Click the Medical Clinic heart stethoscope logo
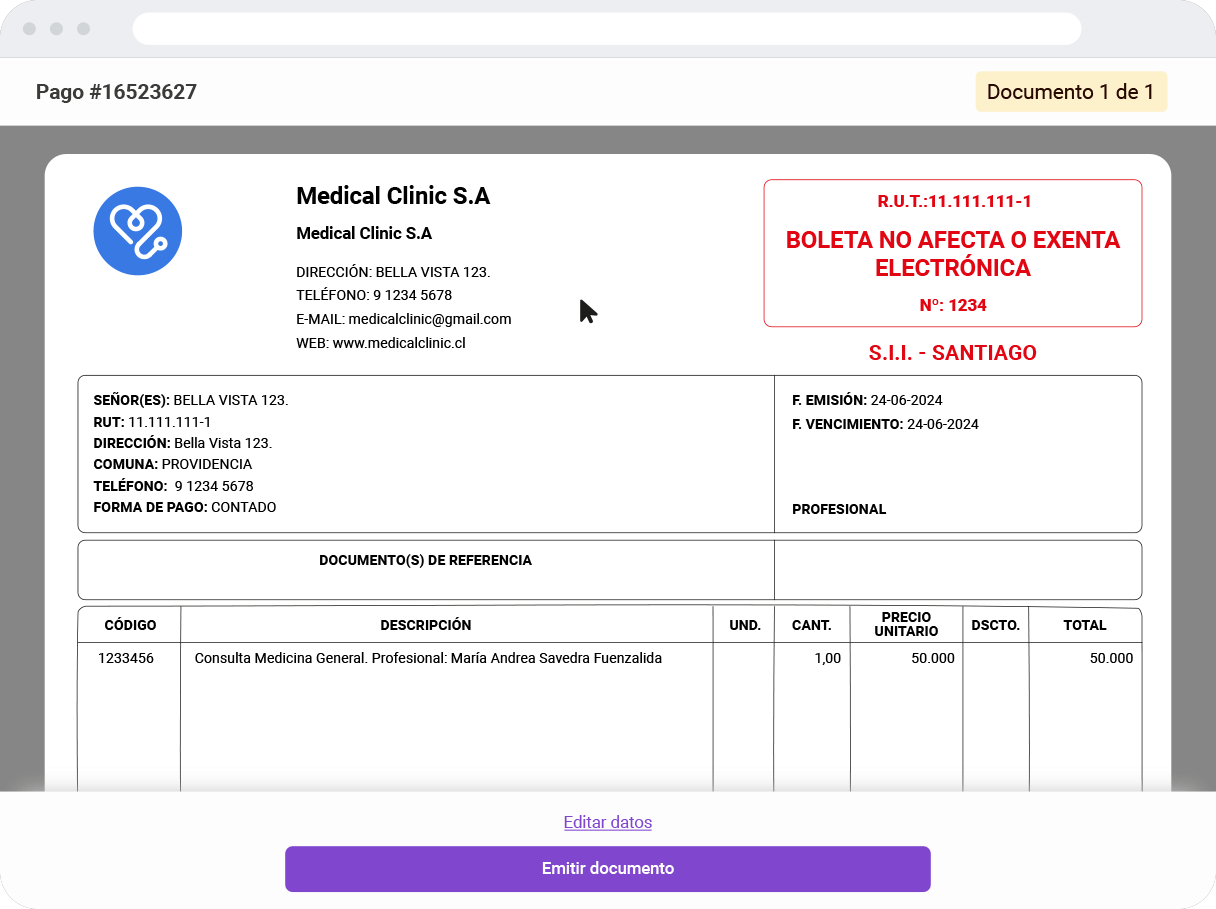The image size is (1216, 909). click(x=137, y=231)
